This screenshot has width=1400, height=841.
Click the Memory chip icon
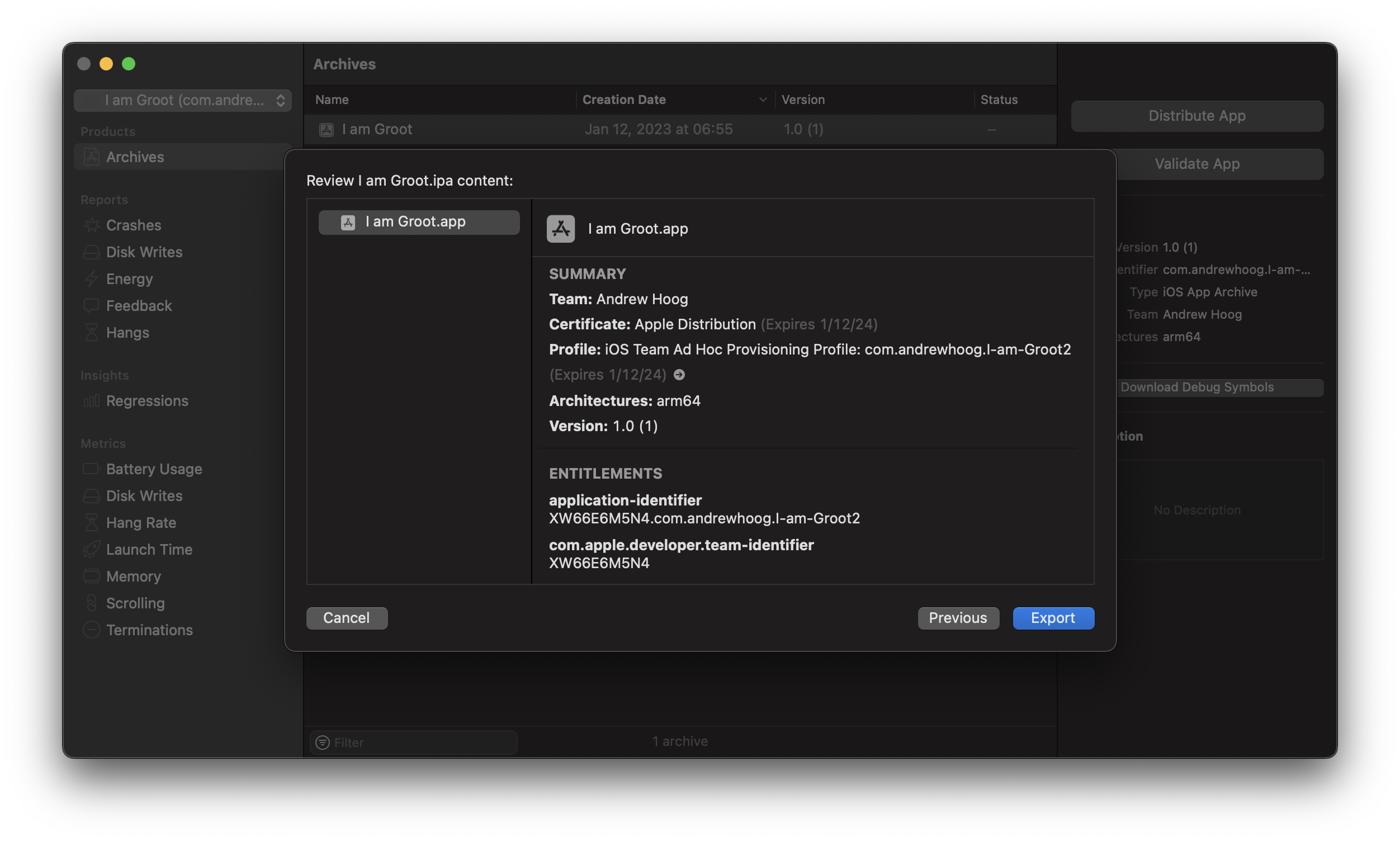pos(91,577)
